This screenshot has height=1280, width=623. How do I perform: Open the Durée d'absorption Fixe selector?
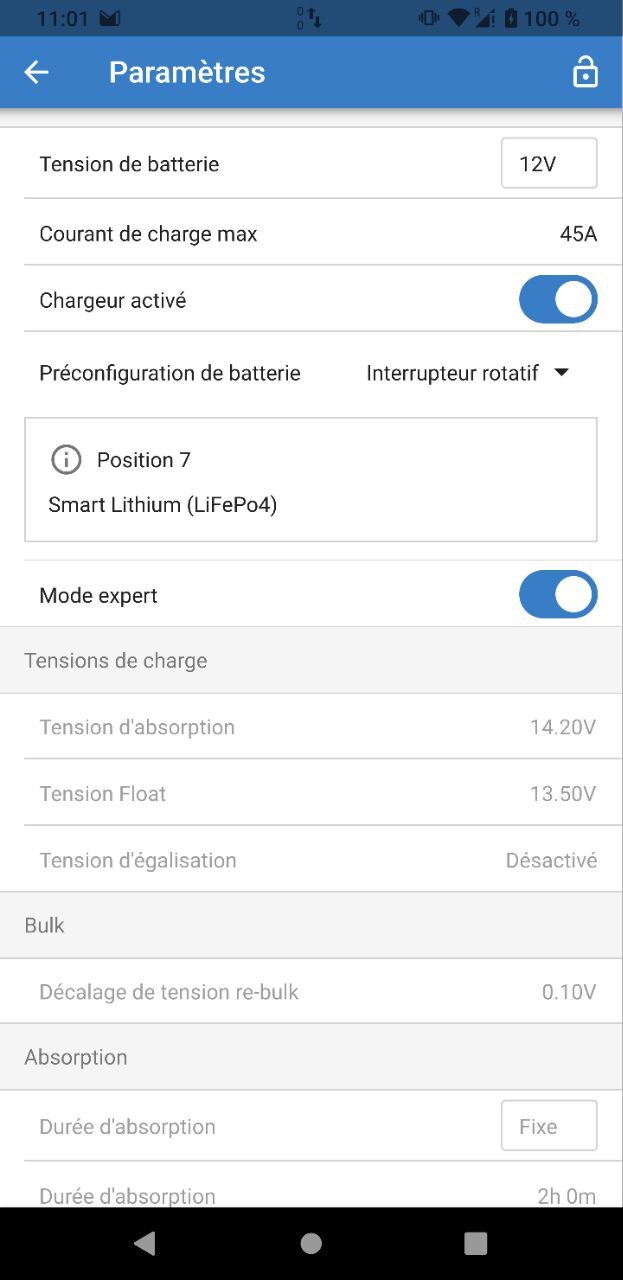(548, 1126)
